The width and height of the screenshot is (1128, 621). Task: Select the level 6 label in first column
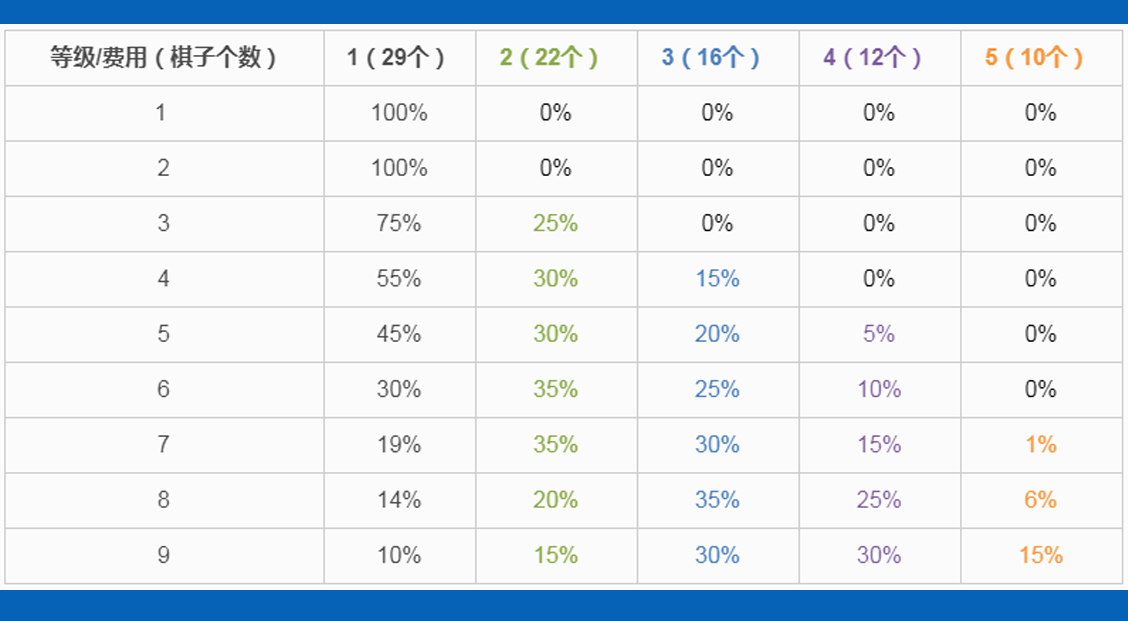[x=163, y=390]
